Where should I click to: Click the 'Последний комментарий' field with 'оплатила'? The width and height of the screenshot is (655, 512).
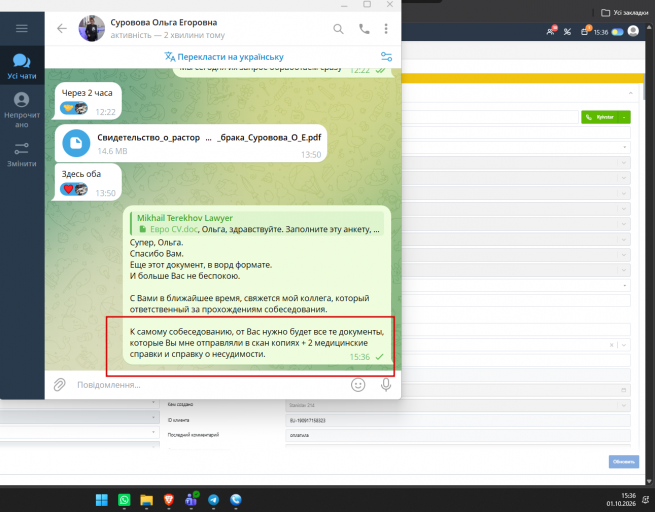point(458,435)
